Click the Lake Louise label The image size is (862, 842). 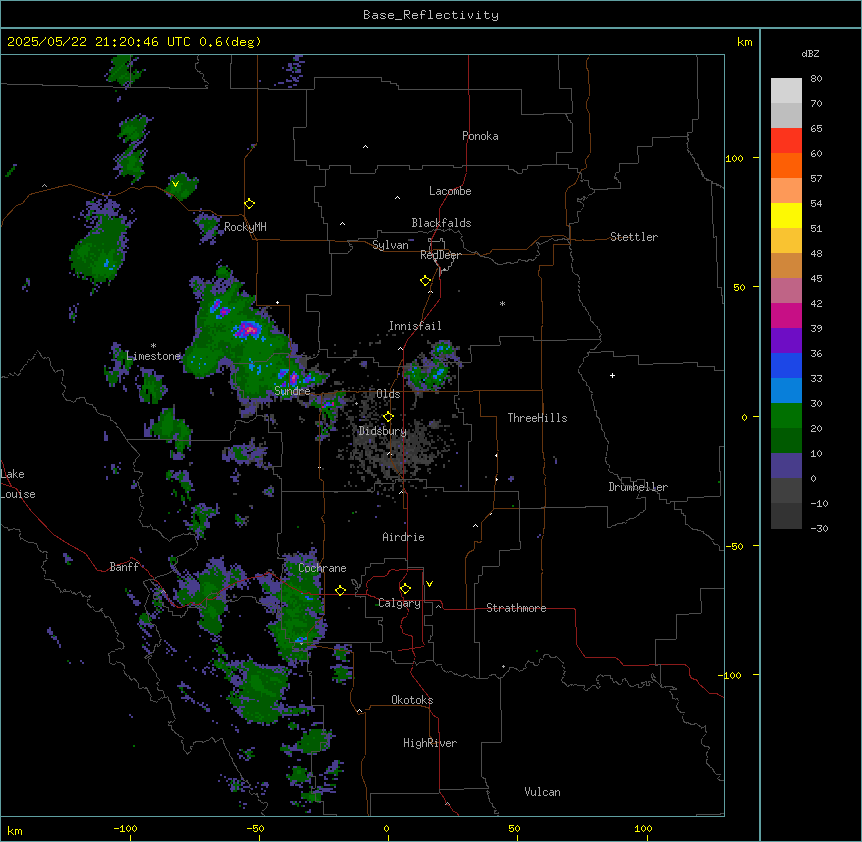(18, 484)
